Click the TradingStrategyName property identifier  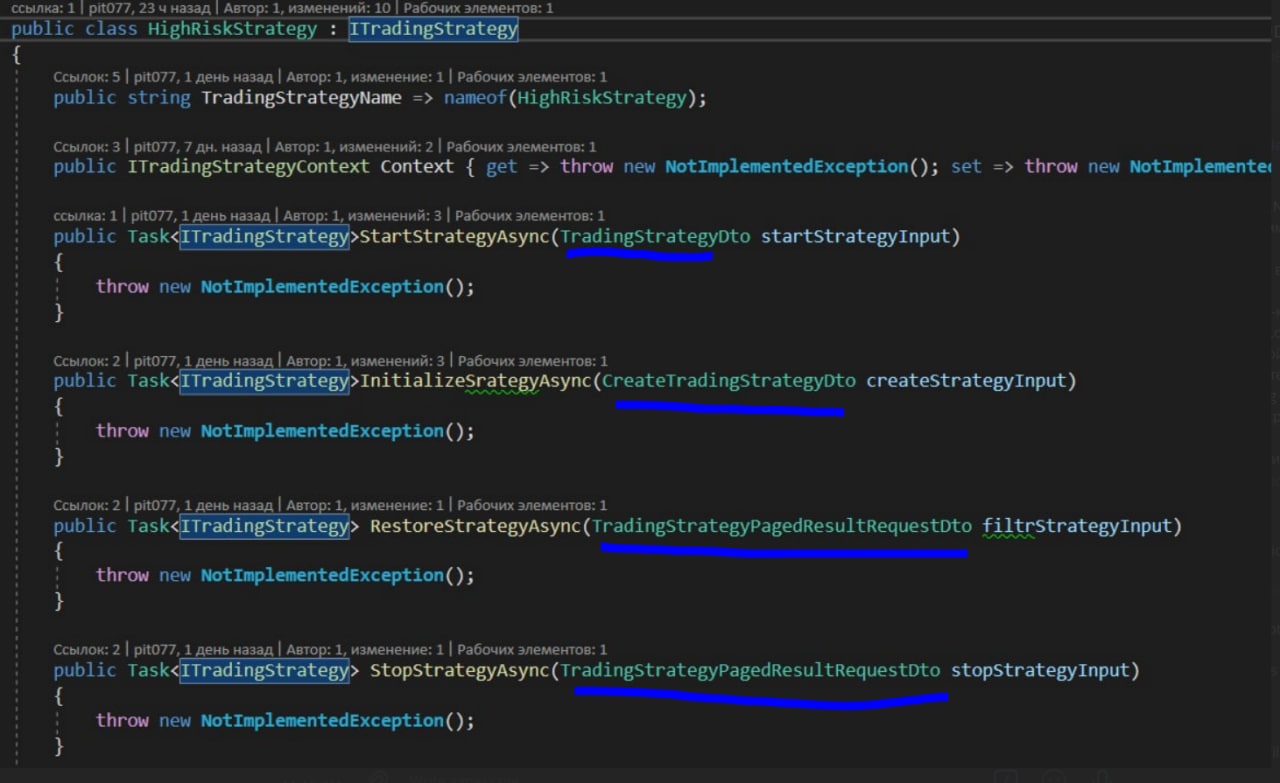pos(301,98)
